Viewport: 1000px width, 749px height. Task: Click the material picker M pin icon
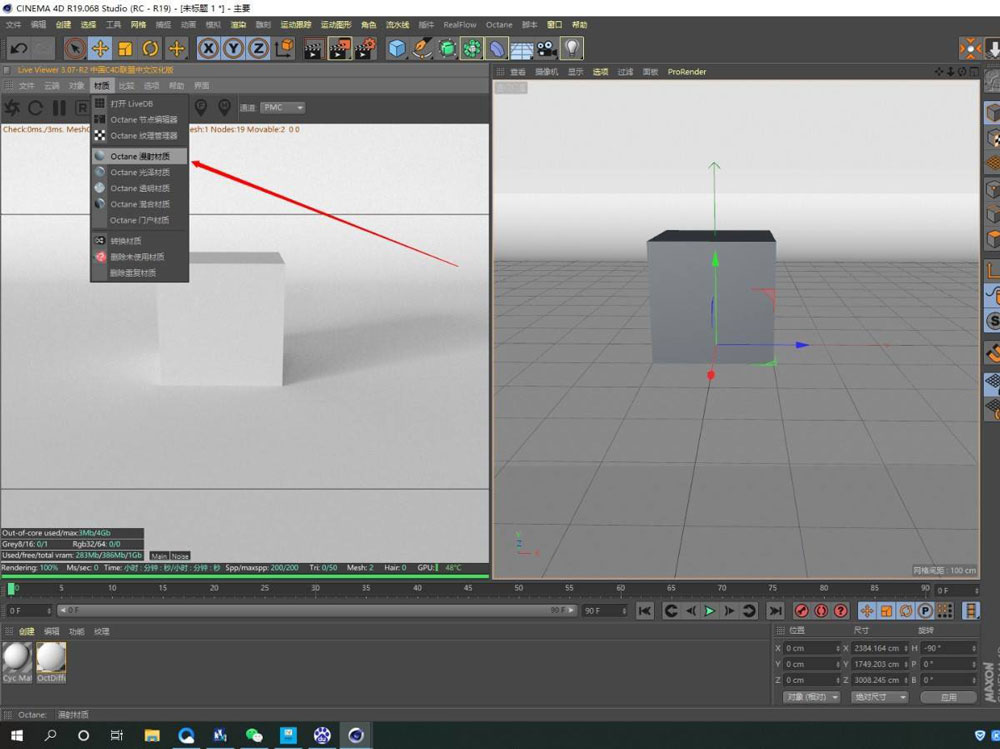[224, 107]
